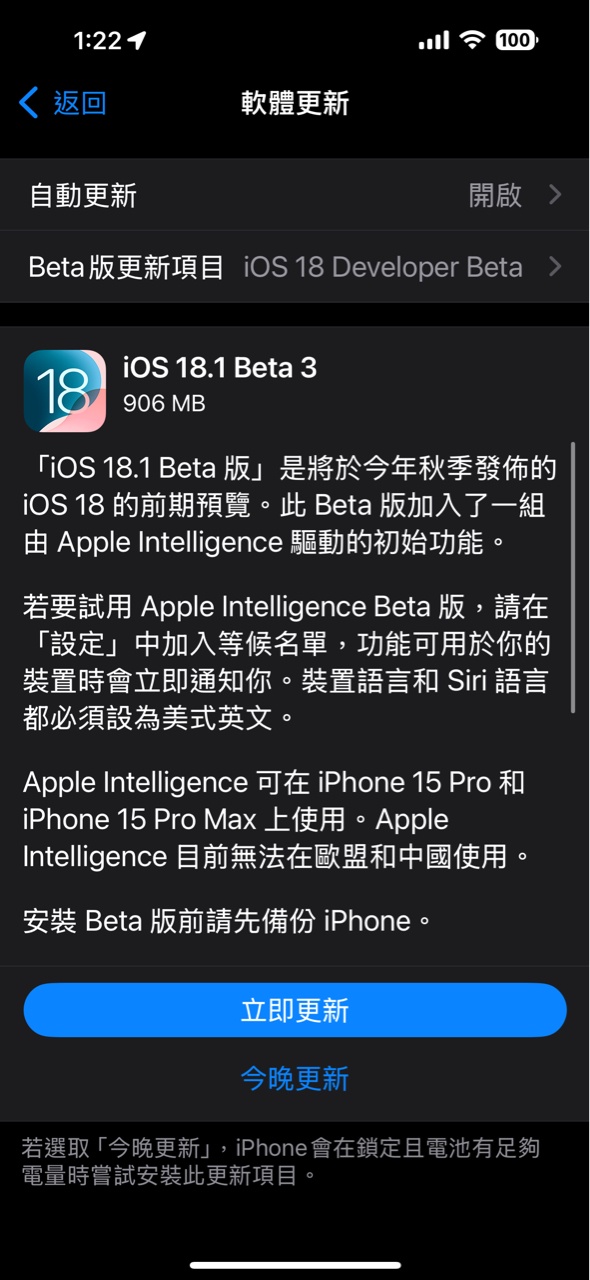Open the Beta版更新項目 row
590x1280 pixels.
(295, 267)
